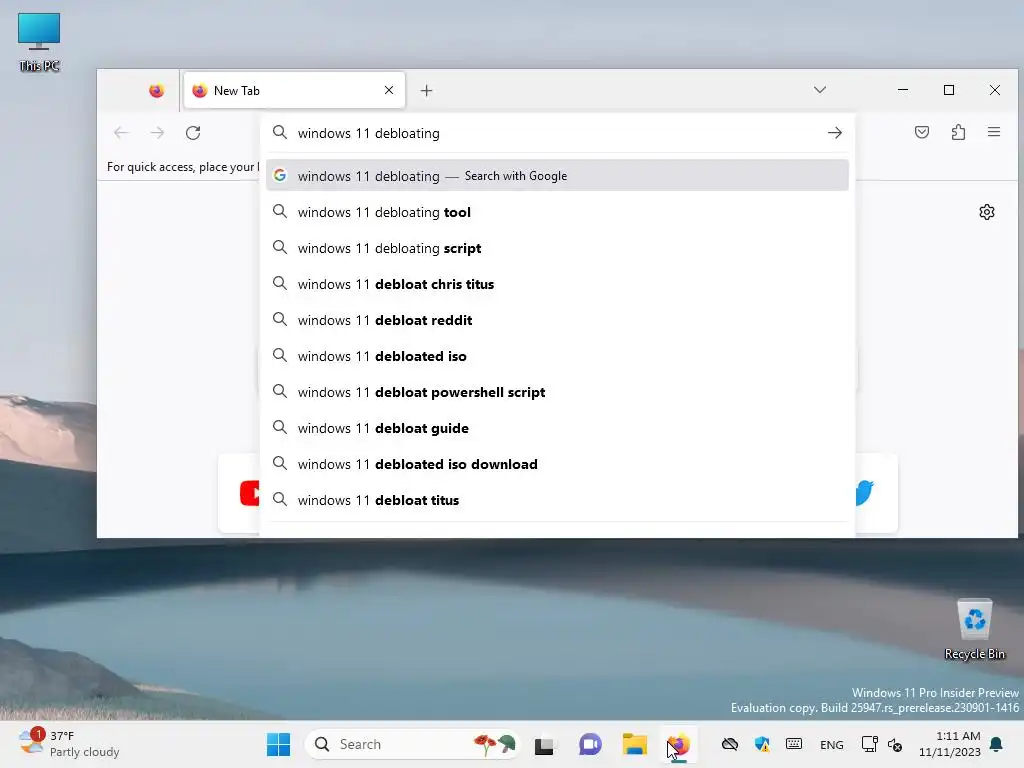Open File Explorer from the taskbar

634,744
